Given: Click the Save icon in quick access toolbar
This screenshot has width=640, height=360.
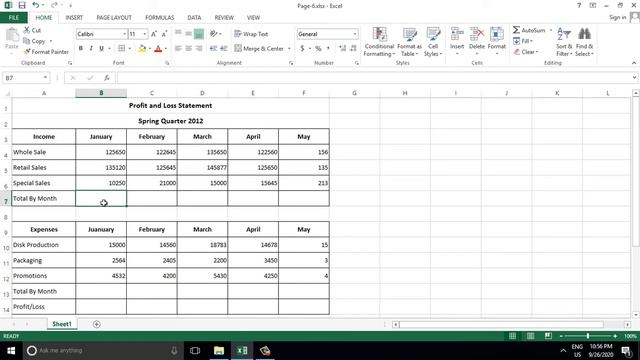Looking at the screenshot, I should point(22,5).
